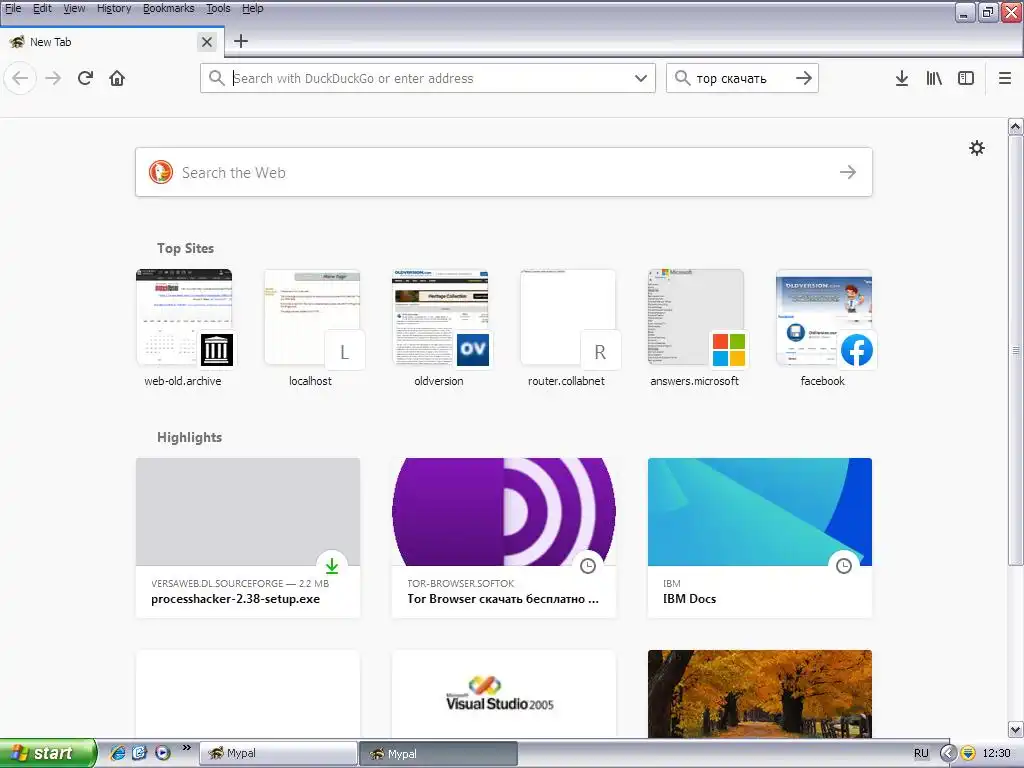Open a new tab with plus button

240,41
